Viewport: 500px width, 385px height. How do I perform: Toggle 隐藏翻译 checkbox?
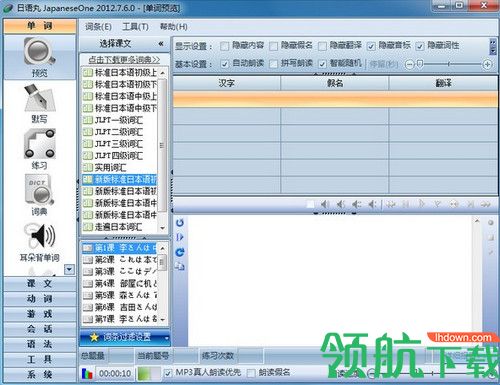pyautogui.click(x=322, y=46)
